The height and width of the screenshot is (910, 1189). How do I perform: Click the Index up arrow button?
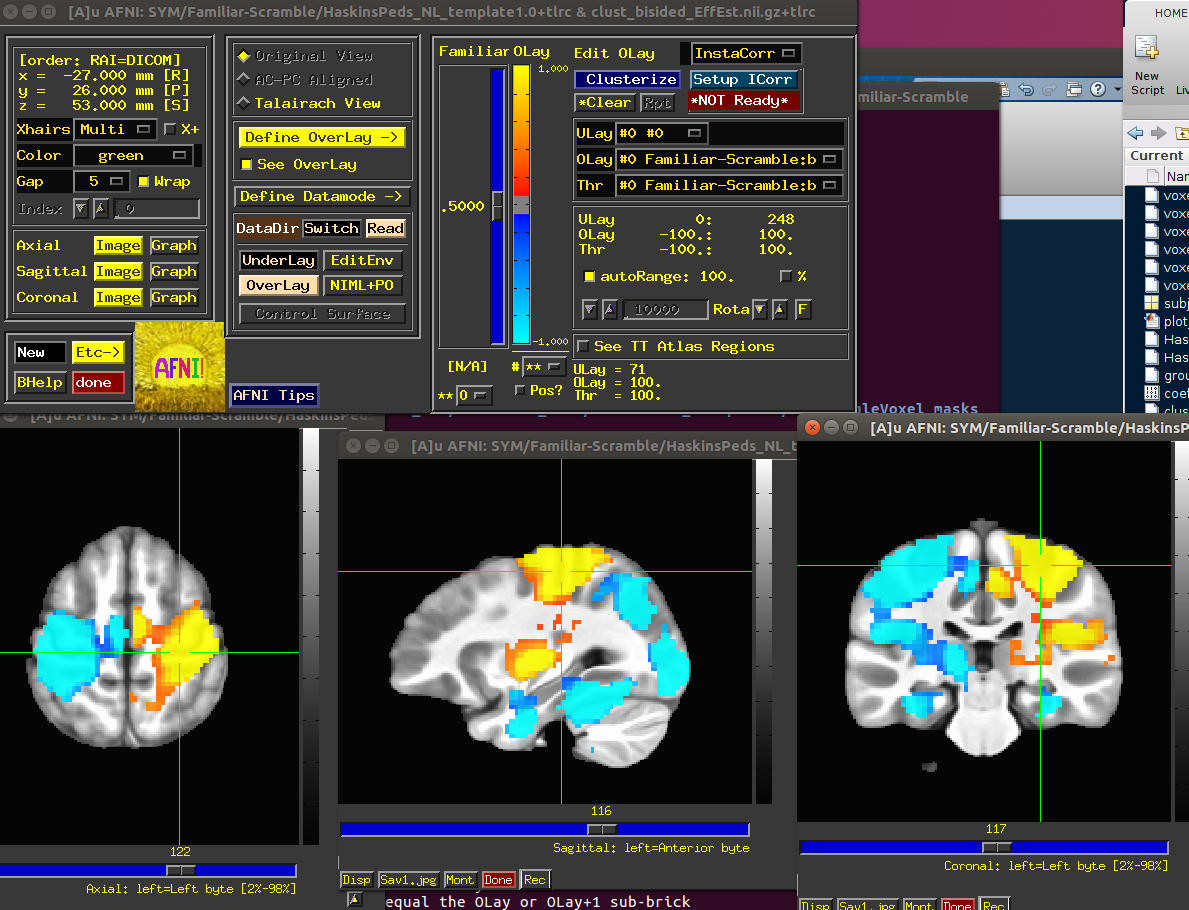coord(101,209)
